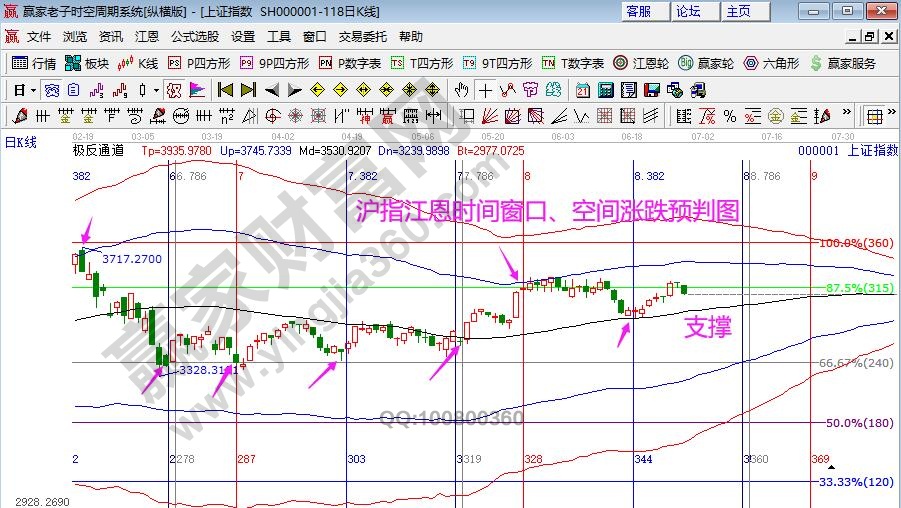Click the 论坛 forum button
This screenshot has height=508, width=901.
click(x=688, y=11)
